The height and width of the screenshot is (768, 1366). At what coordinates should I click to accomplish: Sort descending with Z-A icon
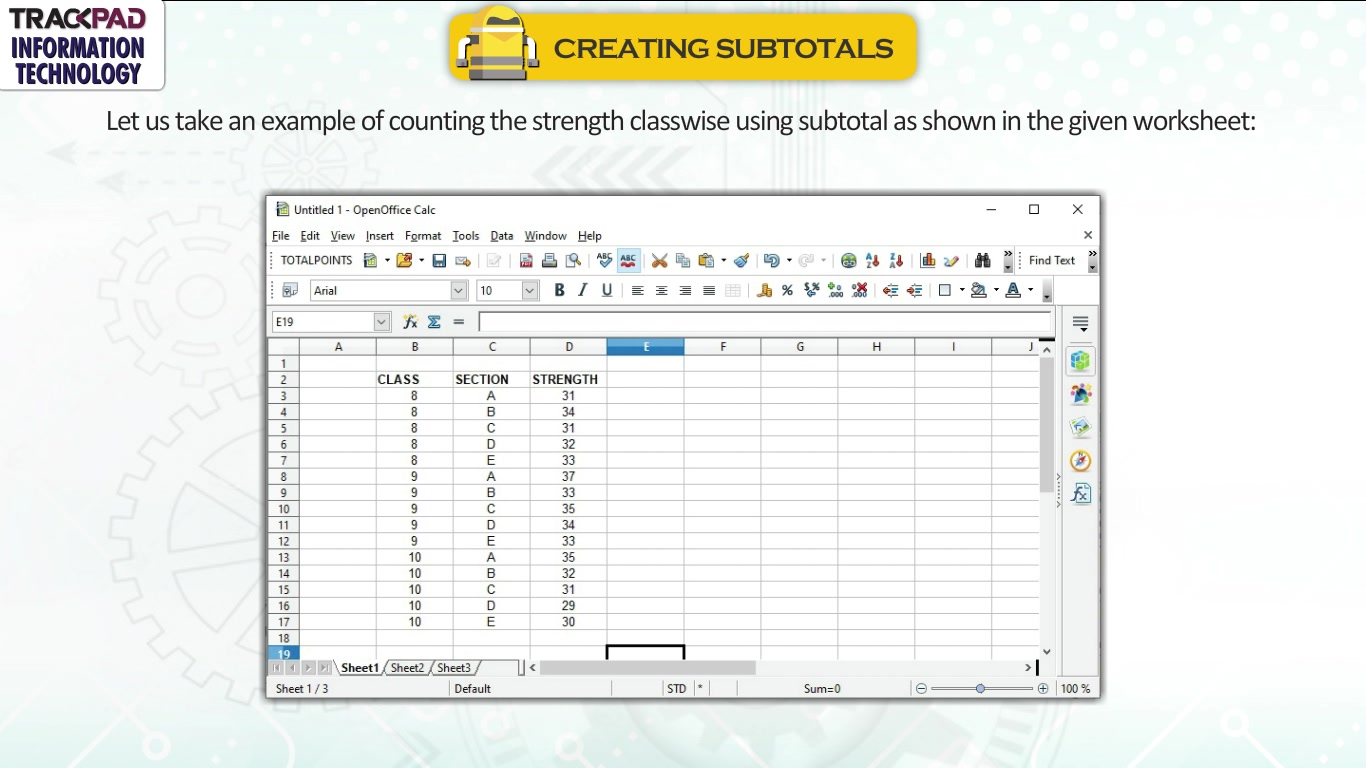896,260
